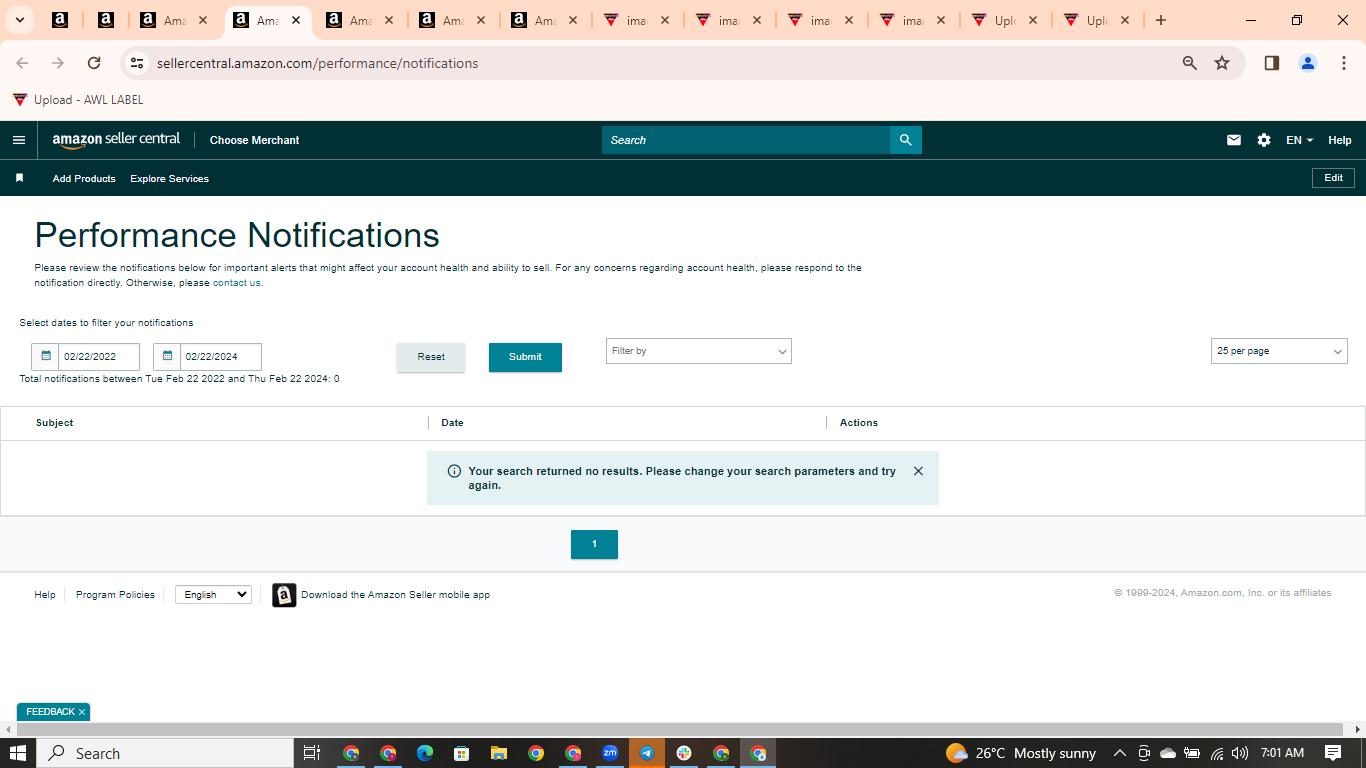Open the Chrome profile avatar

1308,63
